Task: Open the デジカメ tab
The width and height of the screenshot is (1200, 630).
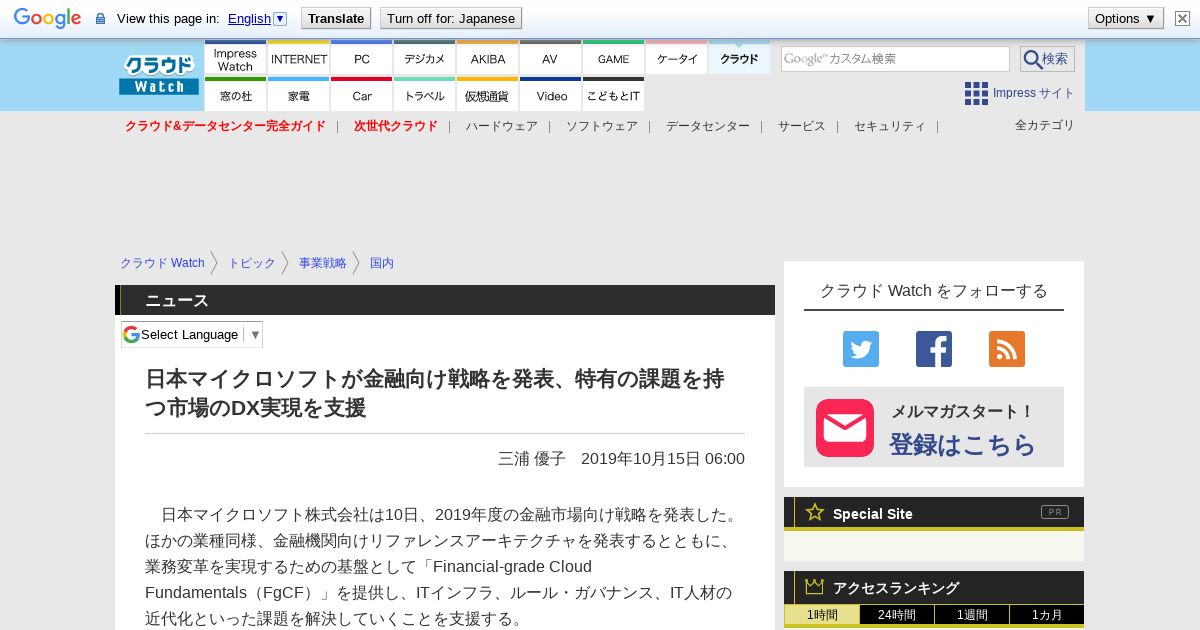Action: (x=424, y=59)
